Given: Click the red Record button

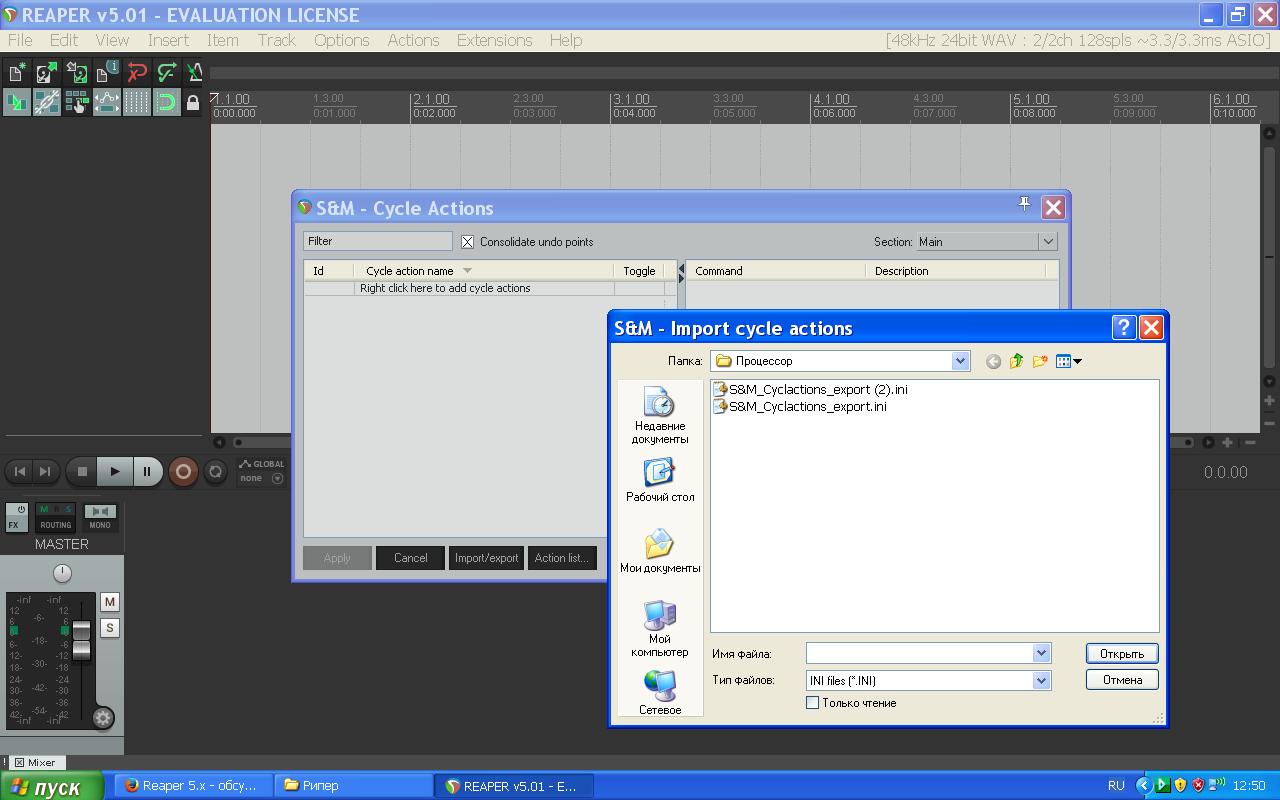Looking at the screenshot, I should [x=183, y=471].
